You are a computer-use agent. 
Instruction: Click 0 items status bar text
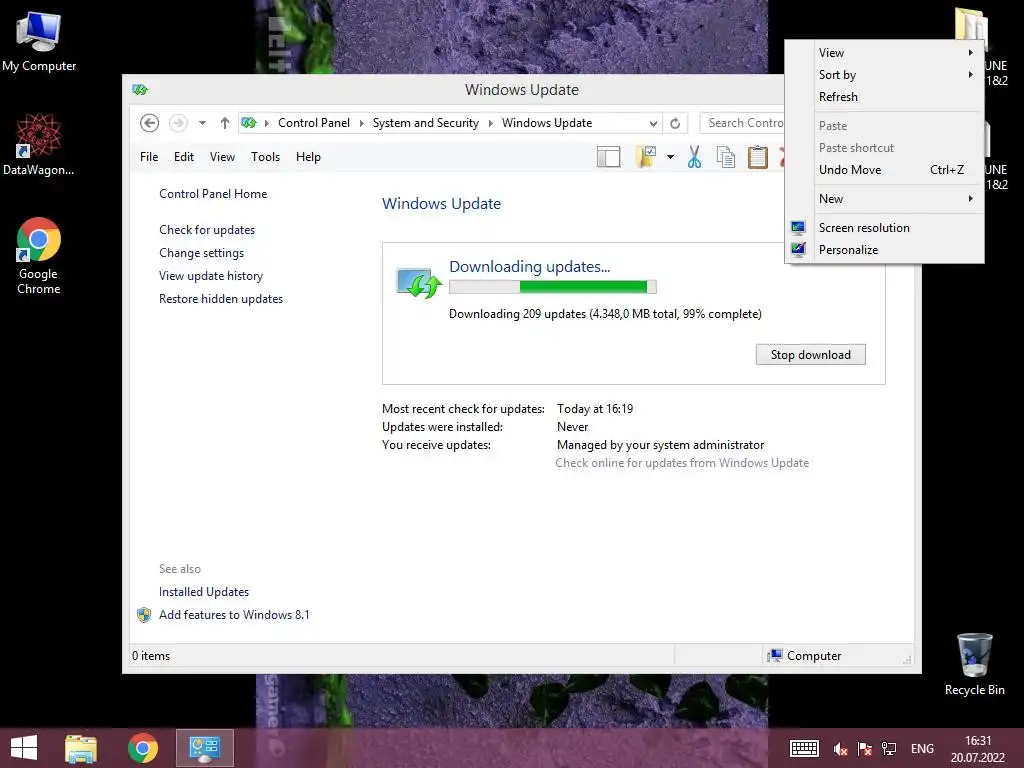tap(151, 656)
